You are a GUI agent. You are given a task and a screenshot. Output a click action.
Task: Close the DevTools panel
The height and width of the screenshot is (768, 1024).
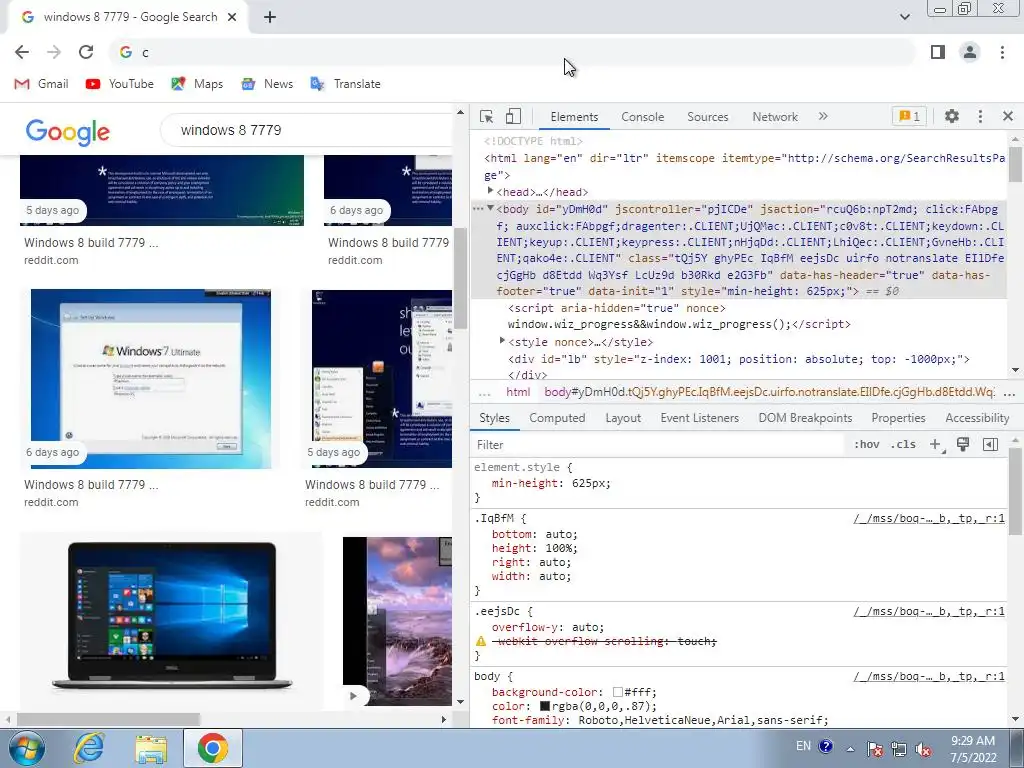coord(1008,116)
